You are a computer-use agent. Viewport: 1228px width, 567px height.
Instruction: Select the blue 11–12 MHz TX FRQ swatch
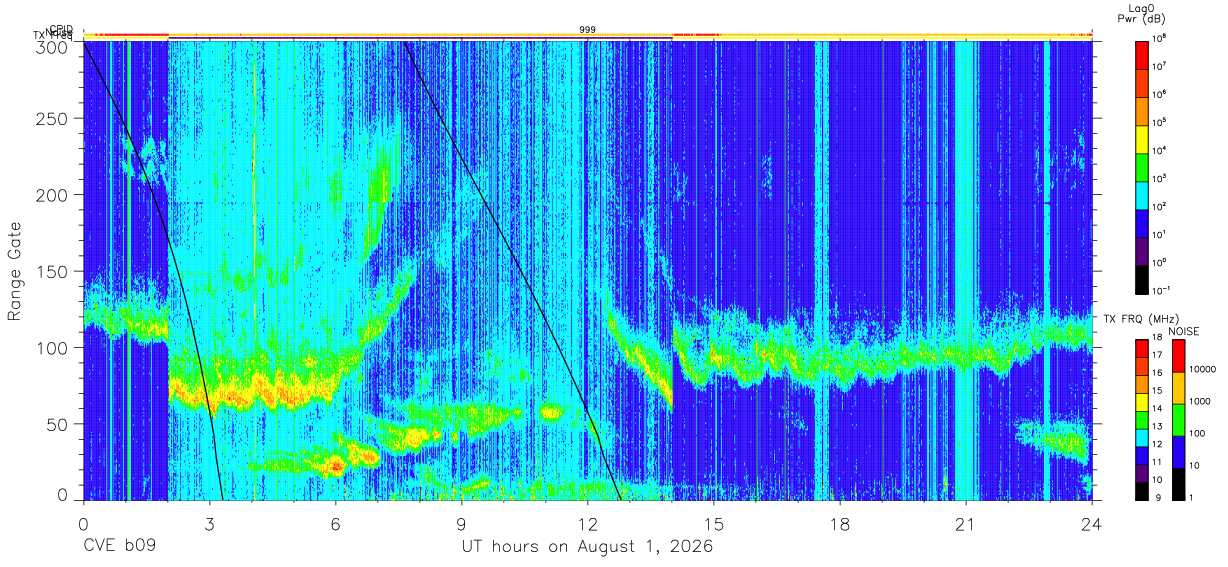(1142, 454)
